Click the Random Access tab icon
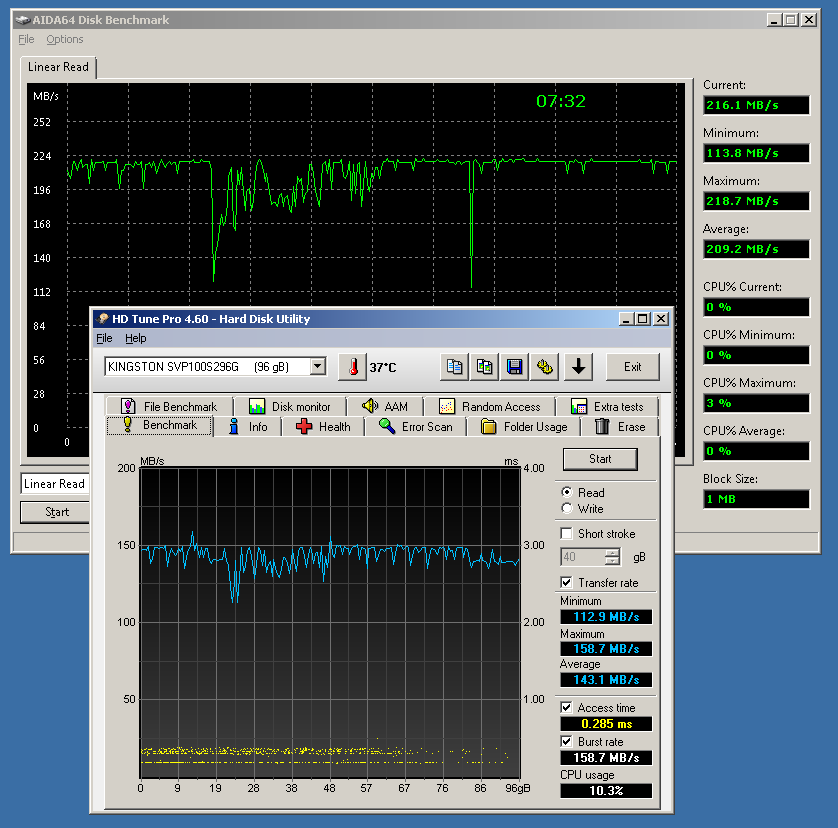The image size is (838, 828). 447,407
